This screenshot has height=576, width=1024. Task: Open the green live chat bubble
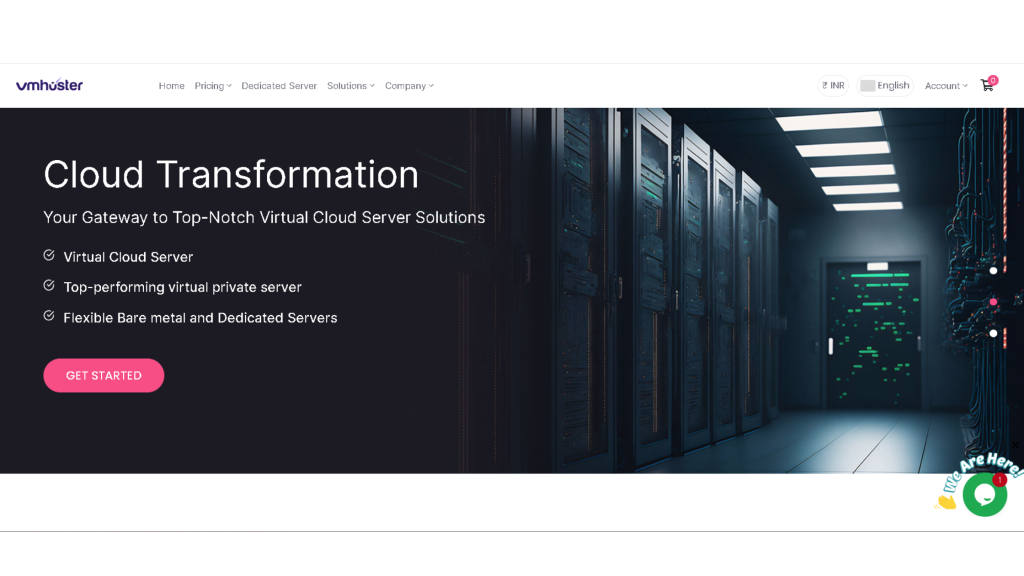point(984,495)
